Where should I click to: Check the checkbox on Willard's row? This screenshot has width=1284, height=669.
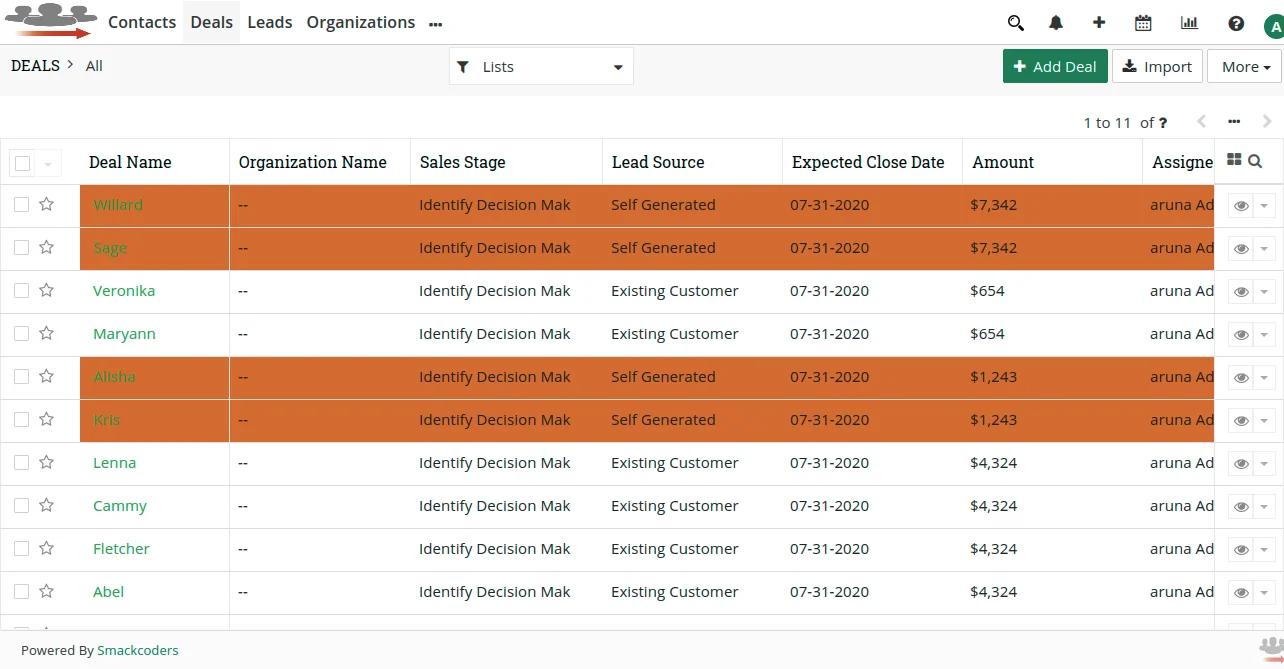22,205
